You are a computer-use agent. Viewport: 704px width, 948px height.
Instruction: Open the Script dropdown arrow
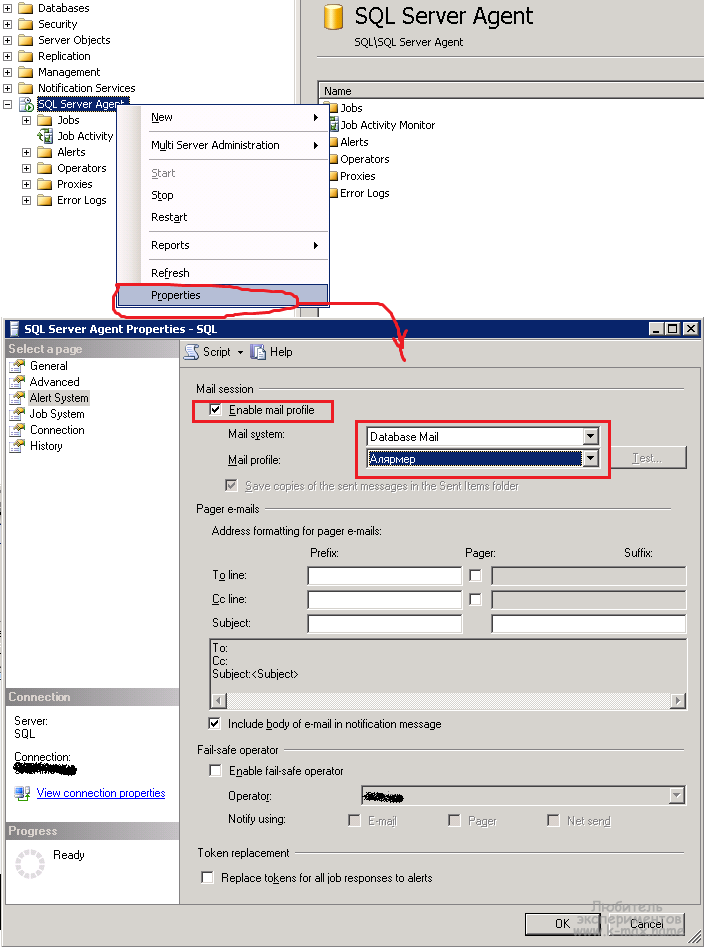point(240,352)
